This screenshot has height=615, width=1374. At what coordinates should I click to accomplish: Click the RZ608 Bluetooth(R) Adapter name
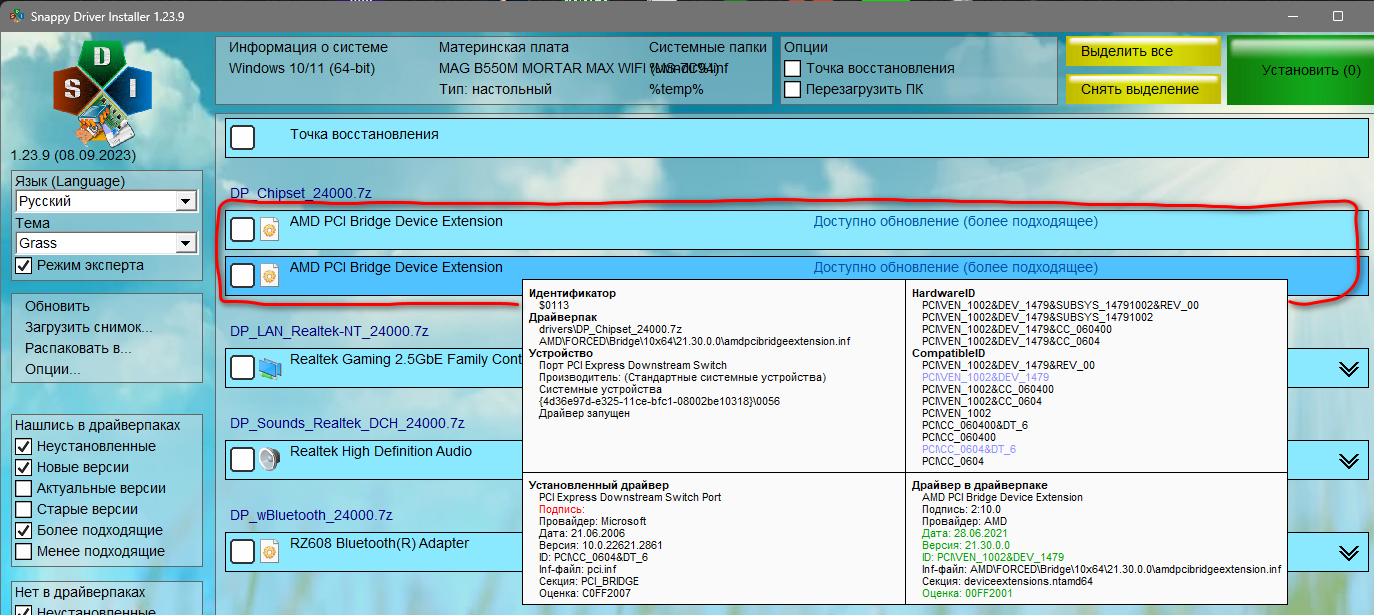pos(379,544)
